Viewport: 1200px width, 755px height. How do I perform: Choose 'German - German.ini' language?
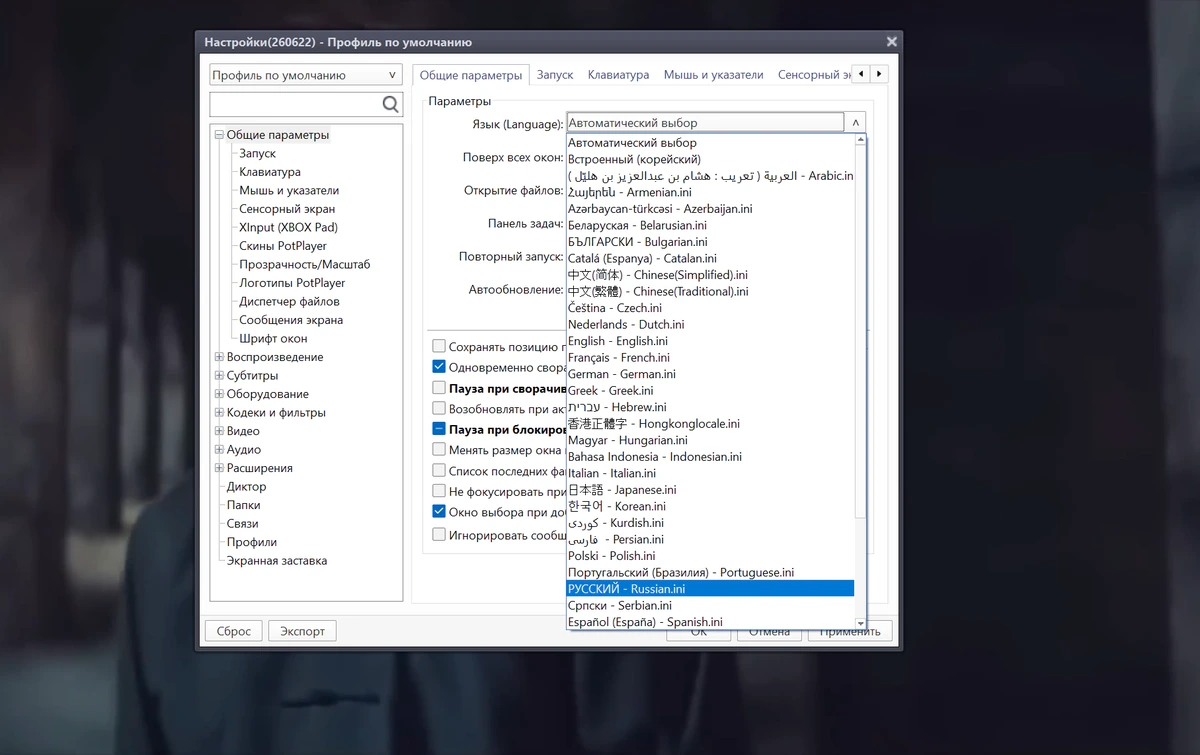tap(711, 374)
